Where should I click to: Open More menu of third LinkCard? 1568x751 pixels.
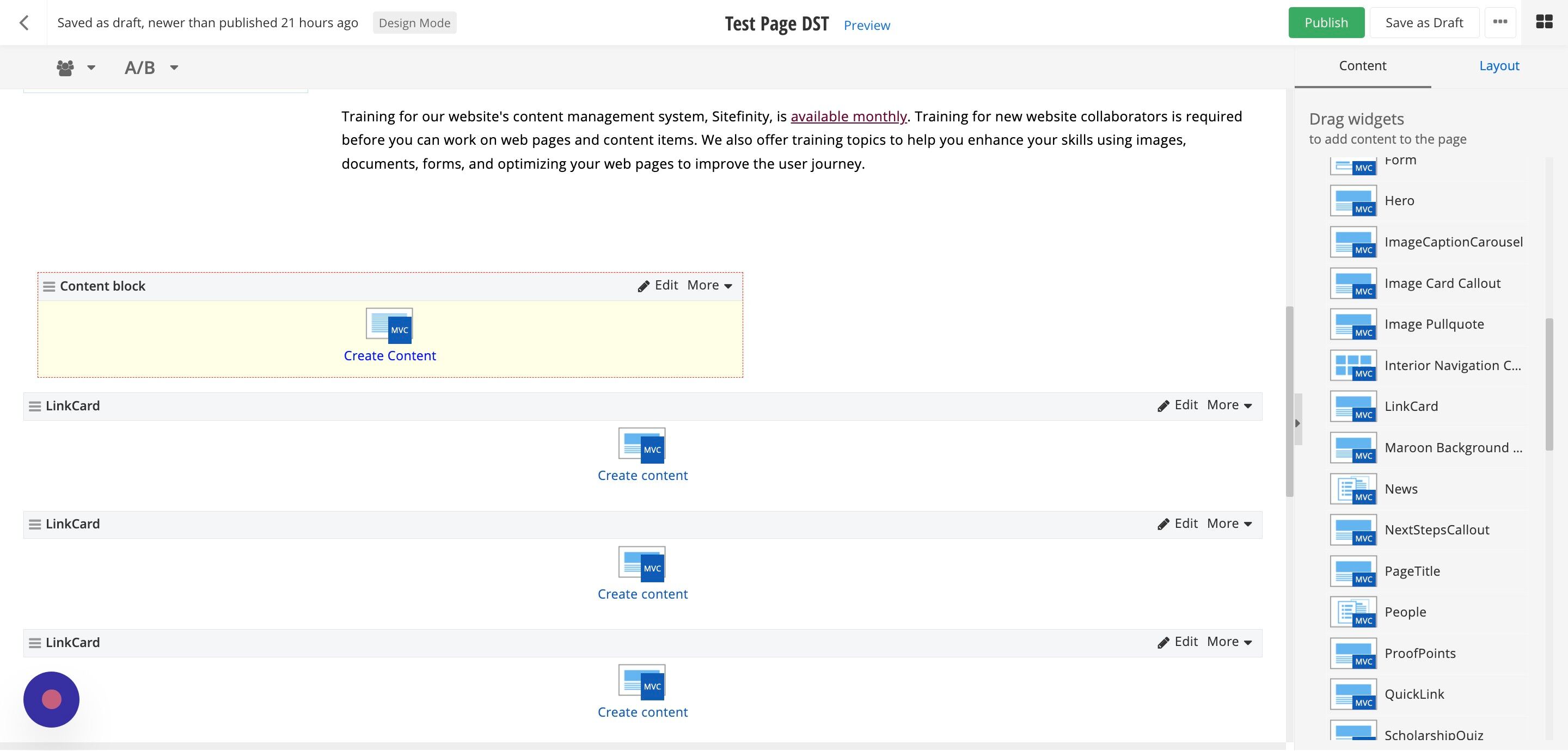(1229, 642)
